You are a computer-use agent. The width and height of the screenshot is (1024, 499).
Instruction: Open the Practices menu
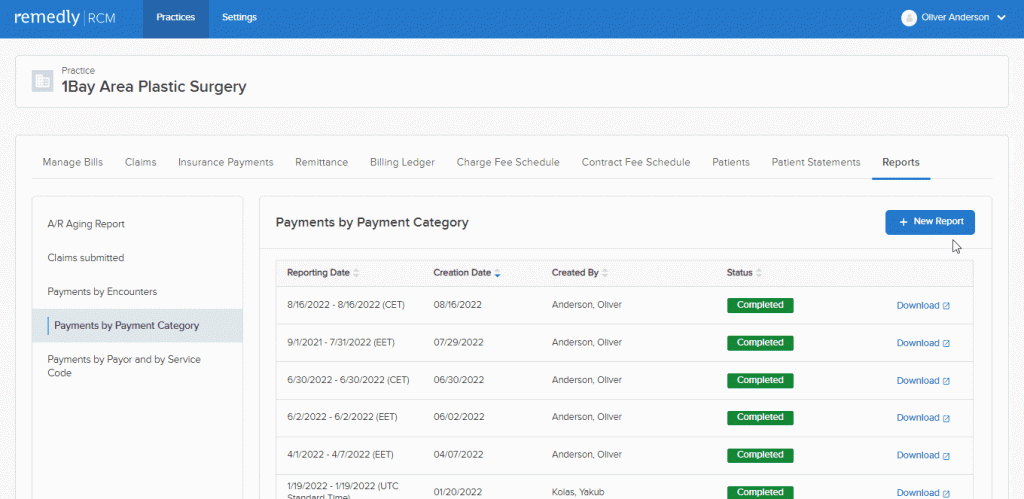pos(176,18)
